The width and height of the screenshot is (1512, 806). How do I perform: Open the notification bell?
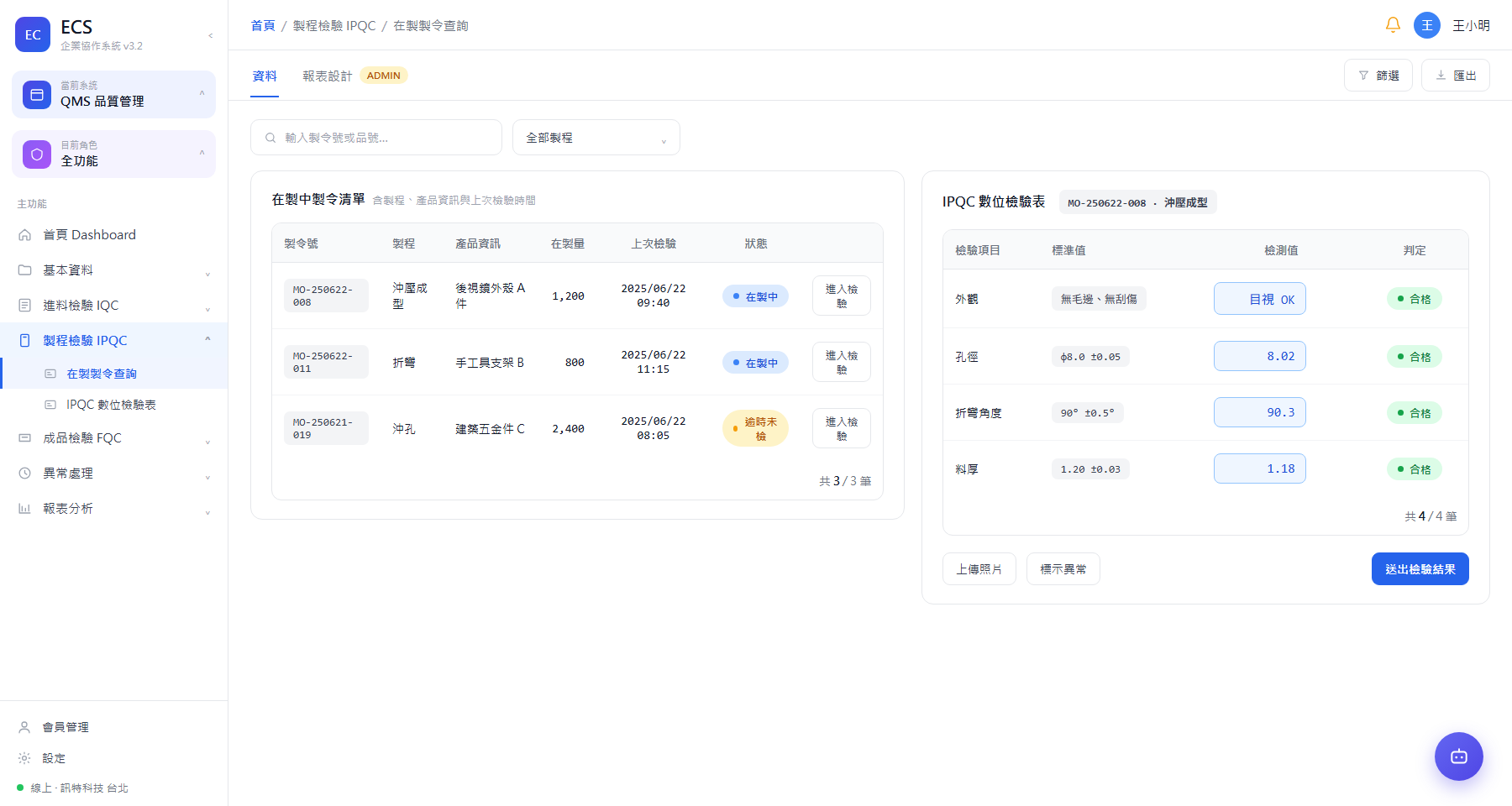pos(1393,25)
